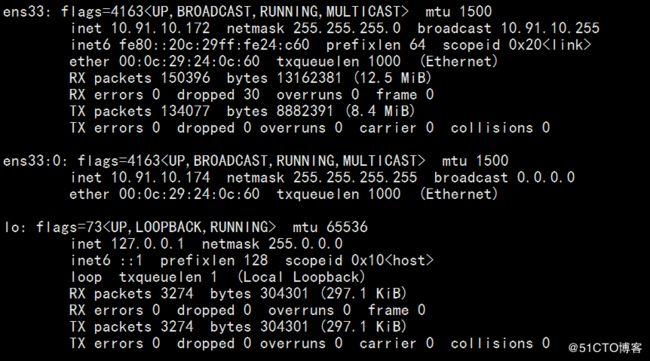
Task: Click the TX packets 134077 value
Action: point(185,111)
